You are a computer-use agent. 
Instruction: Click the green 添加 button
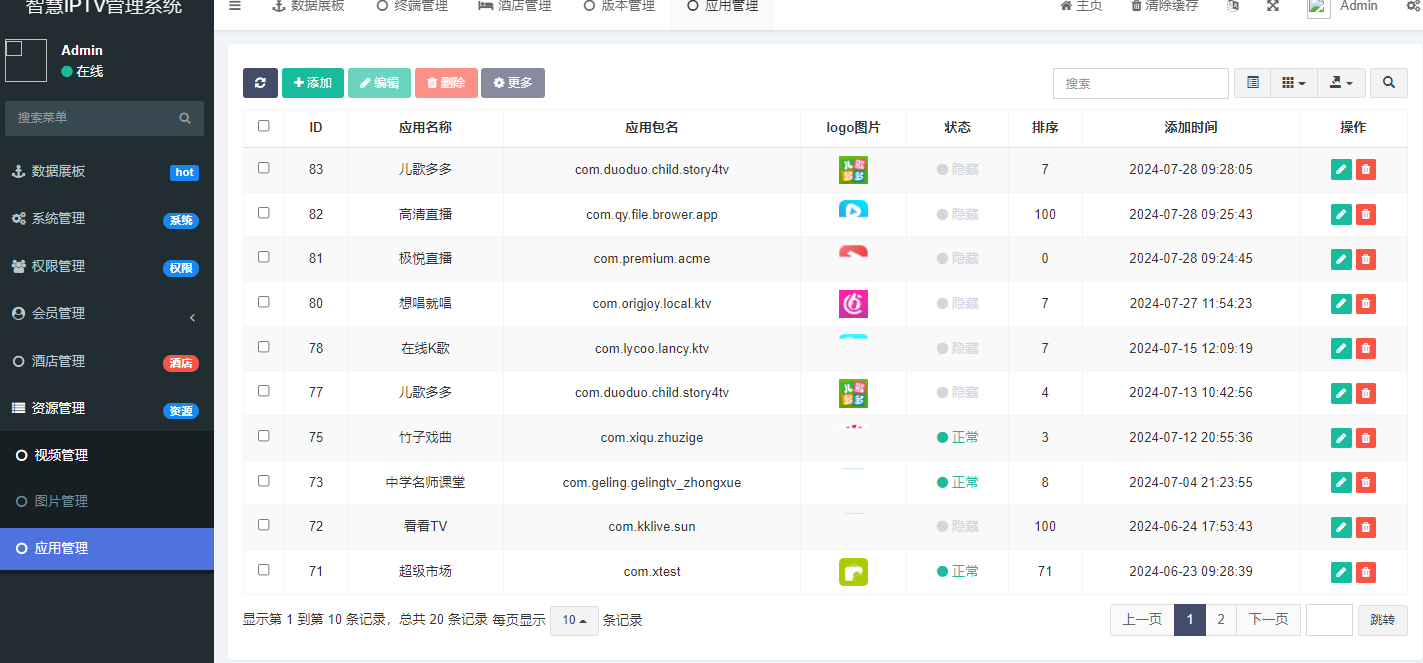click(x=313, y=83)
